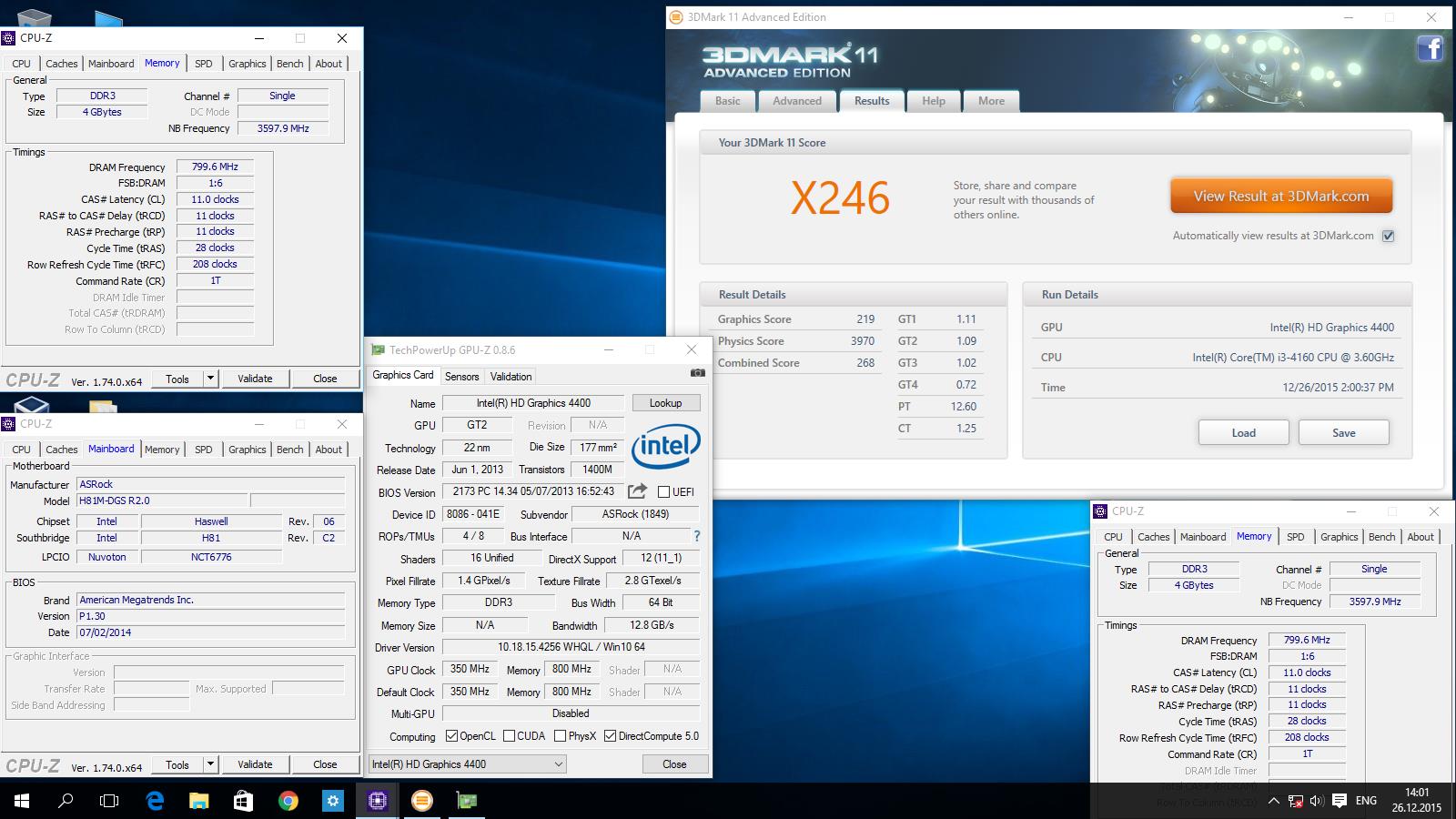Open File Explorer from taskbar
This screenshot has width=1456, height=819.
click(x=198, y=801)
